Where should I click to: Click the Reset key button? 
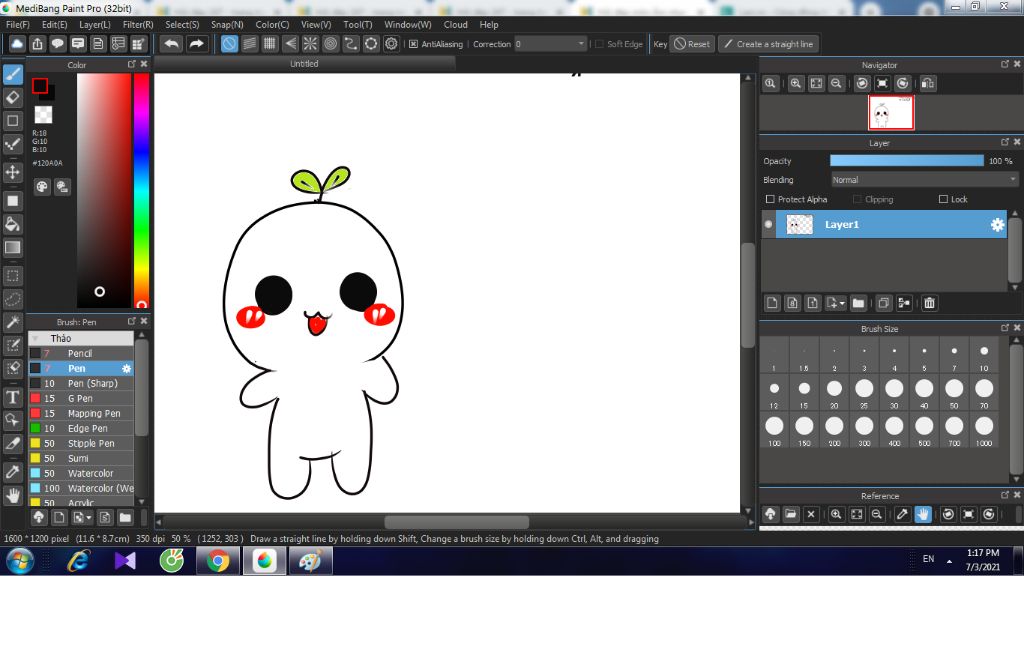(692, 44)
